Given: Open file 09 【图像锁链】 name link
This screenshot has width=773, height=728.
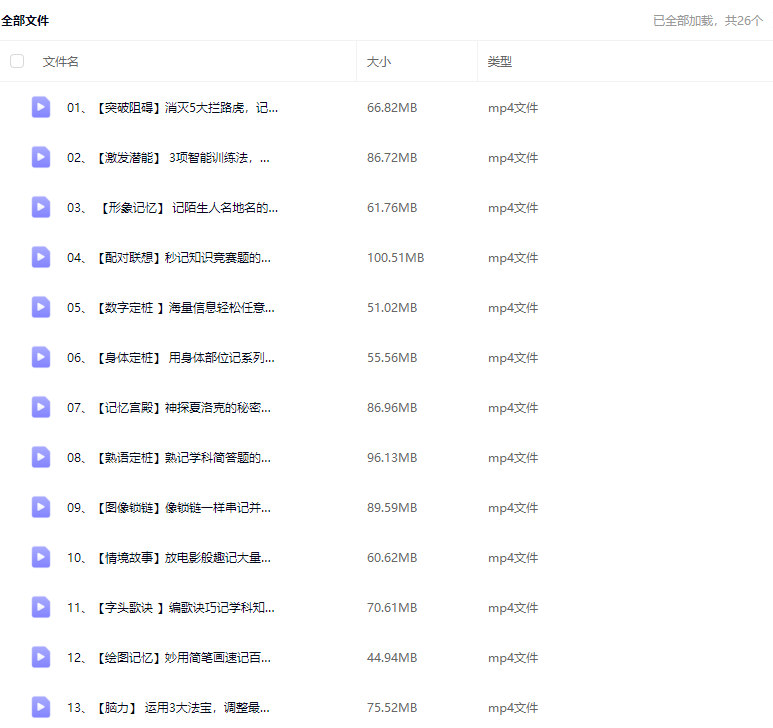Looking at the screenshot, I should [168, 508].
